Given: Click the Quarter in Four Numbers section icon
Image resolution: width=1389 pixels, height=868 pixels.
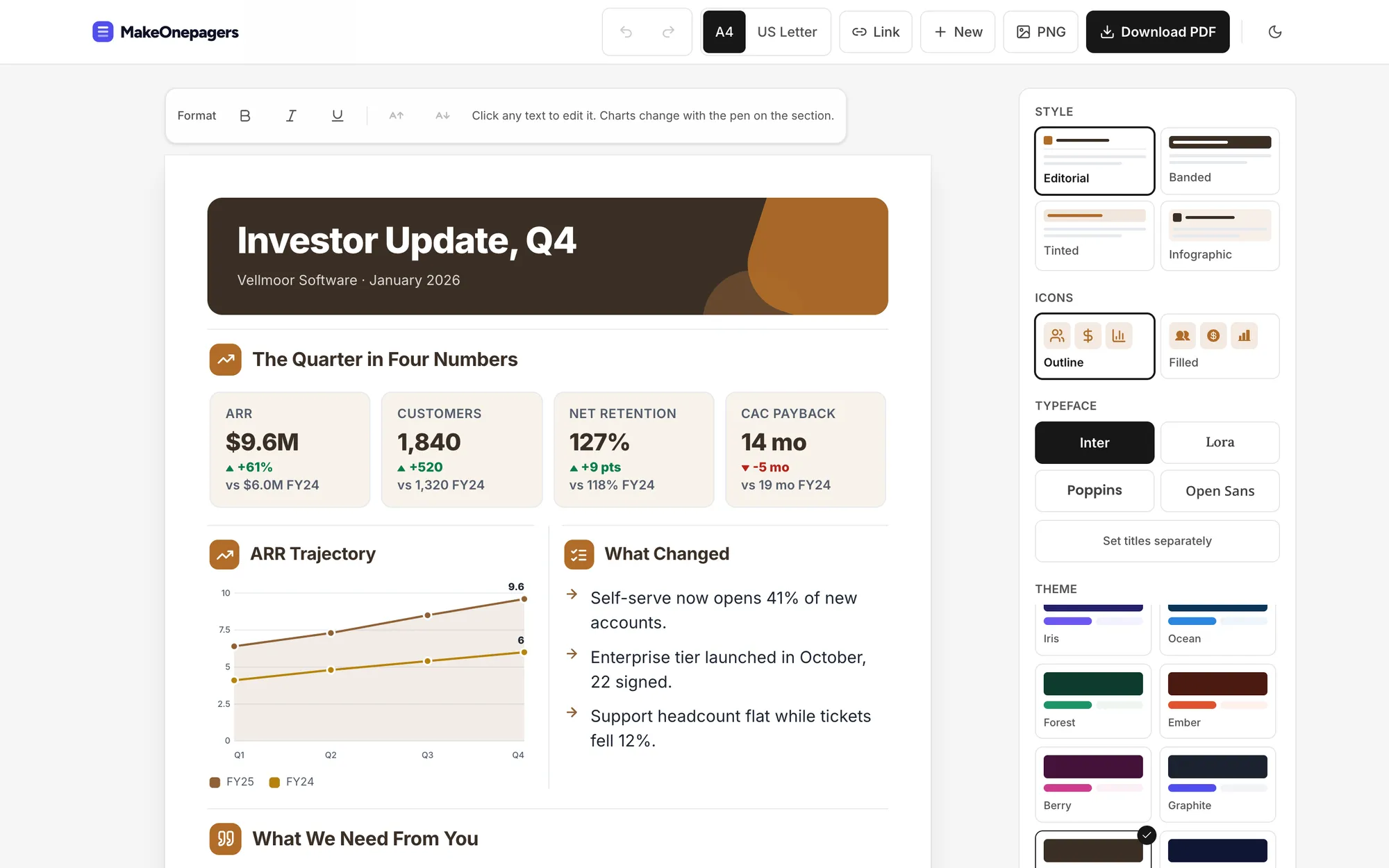Looking at the screenshot, I should pos(226,360).
